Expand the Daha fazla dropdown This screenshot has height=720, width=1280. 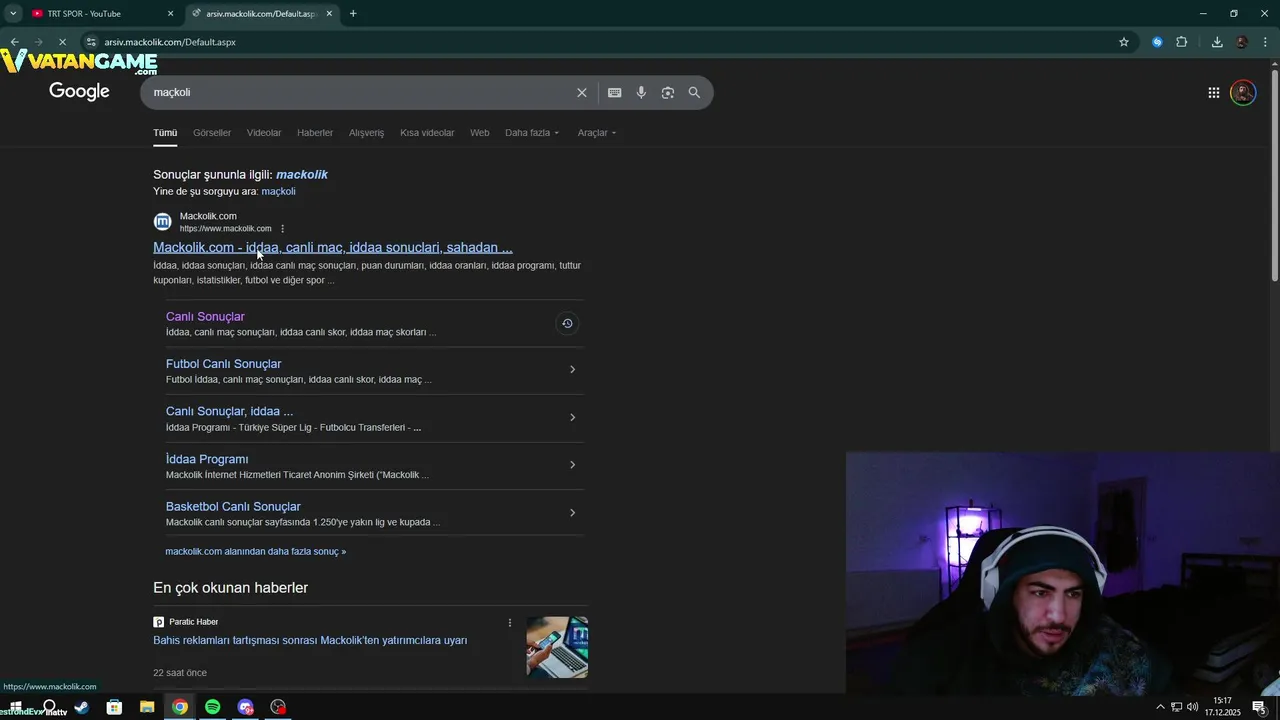[x=532, y=133]
